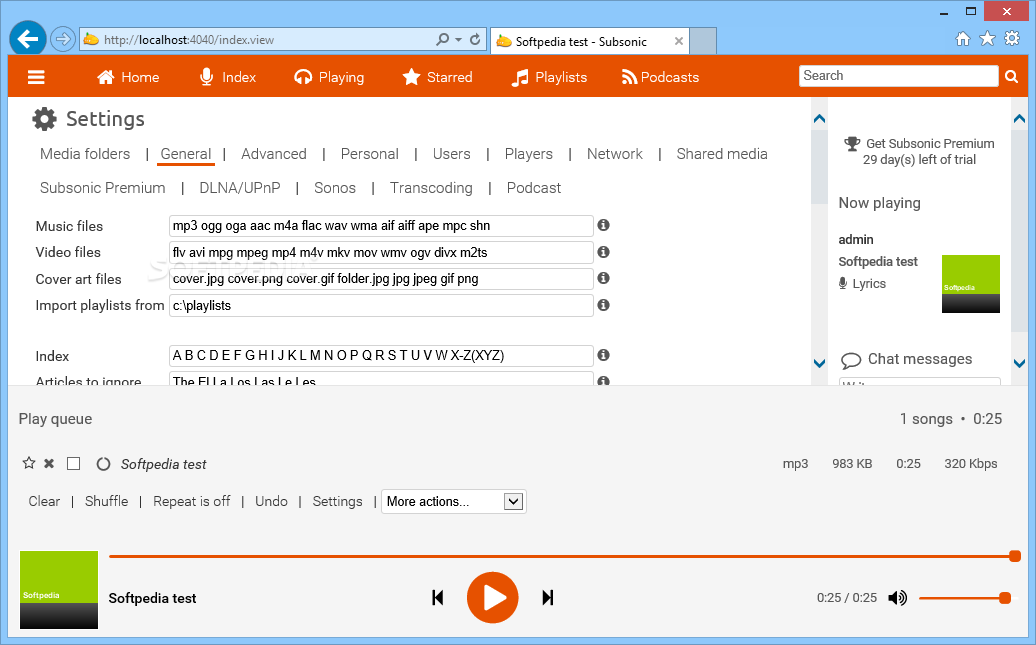Show info for Index setting
Screen dimensions: 1036x645
[603, 355]
